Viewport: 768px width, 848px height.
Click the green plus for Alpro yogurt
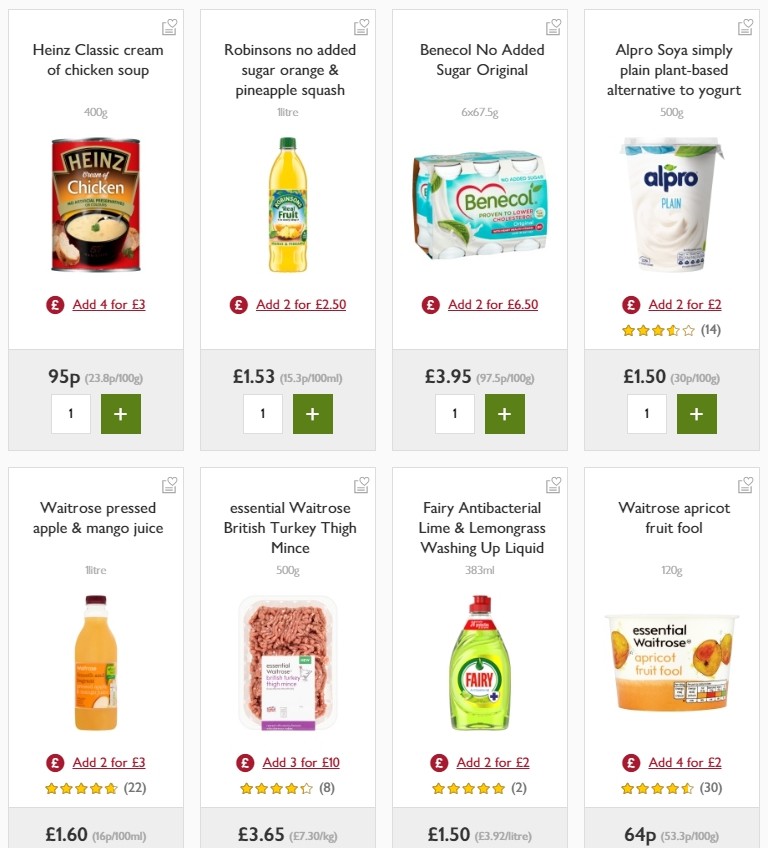(697, 413)
